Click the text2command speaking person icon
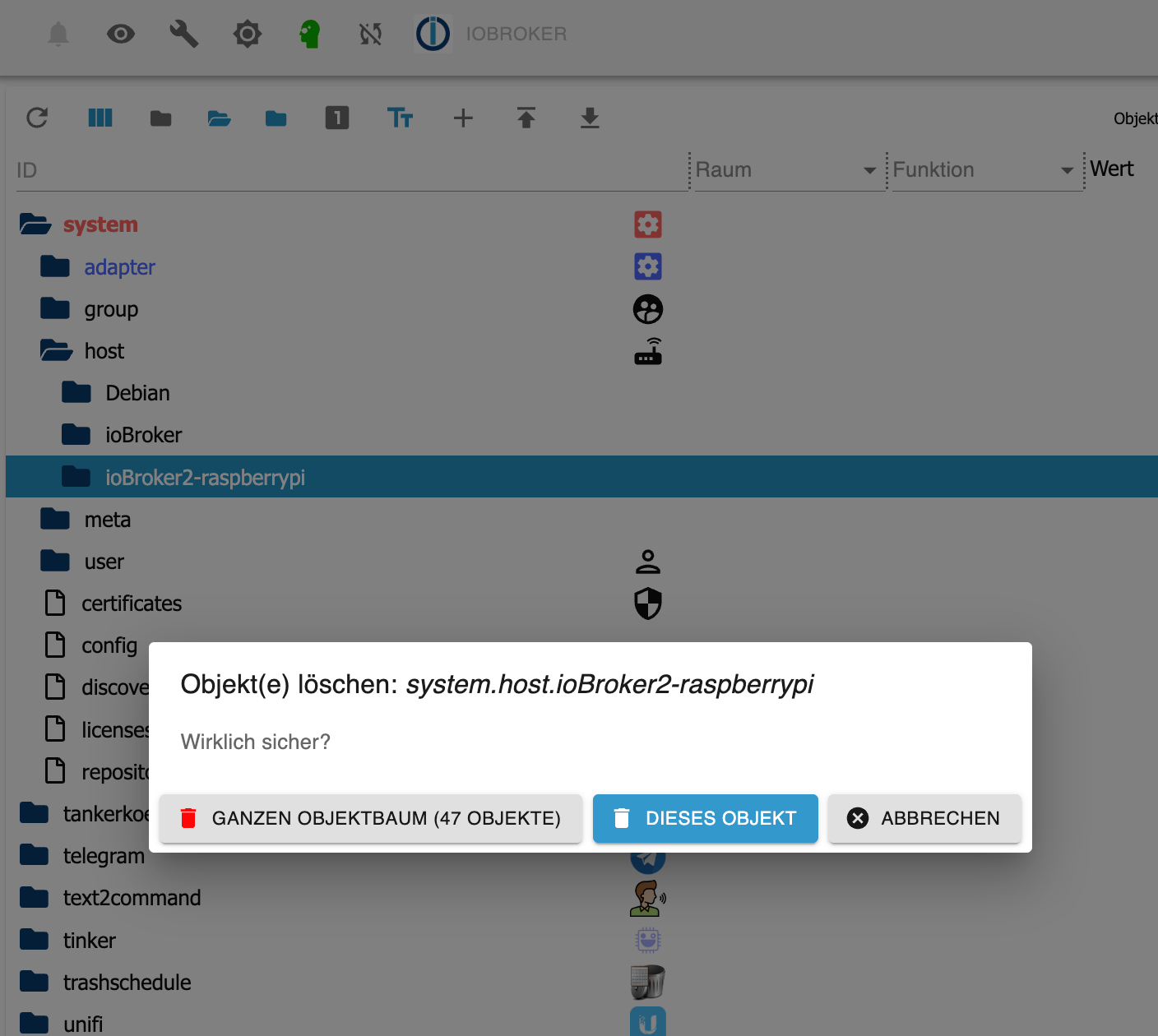1158x1036 pixels. [648, 898]
